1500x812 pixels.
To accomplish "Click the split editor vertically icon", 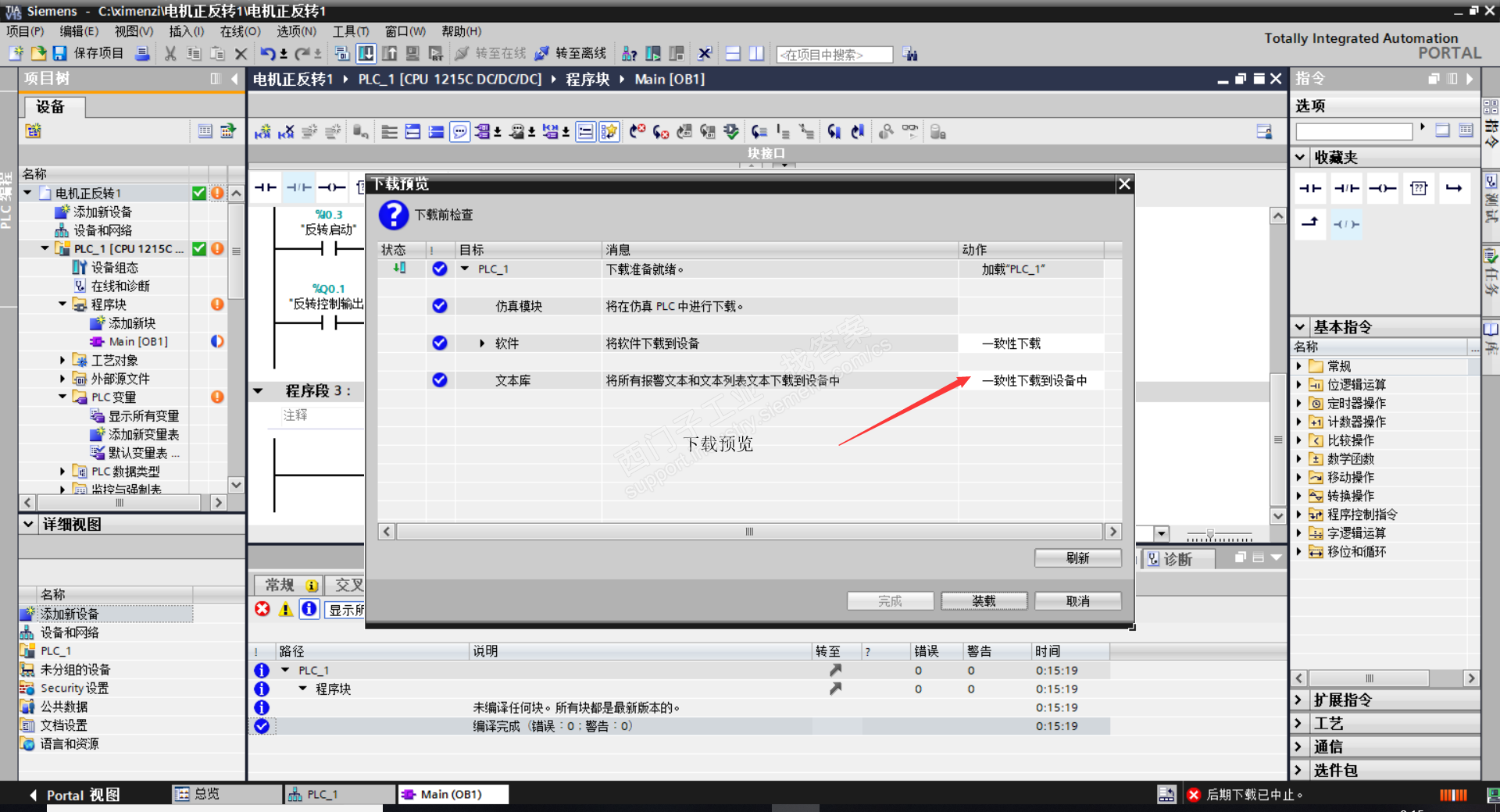I will click(x=756, y=53).
